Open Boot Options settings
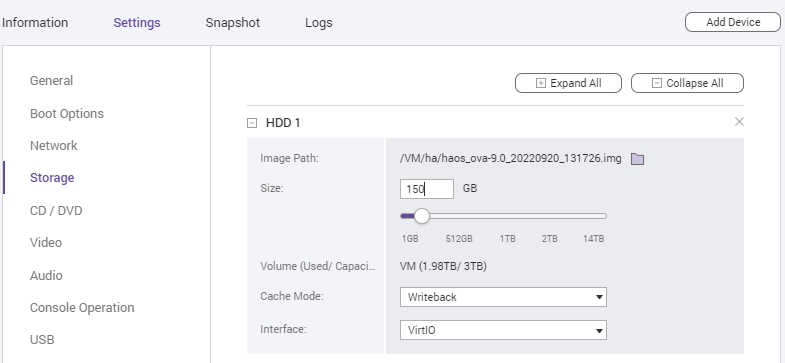Viewport: 785px width, 363px height. coord(67,114)
